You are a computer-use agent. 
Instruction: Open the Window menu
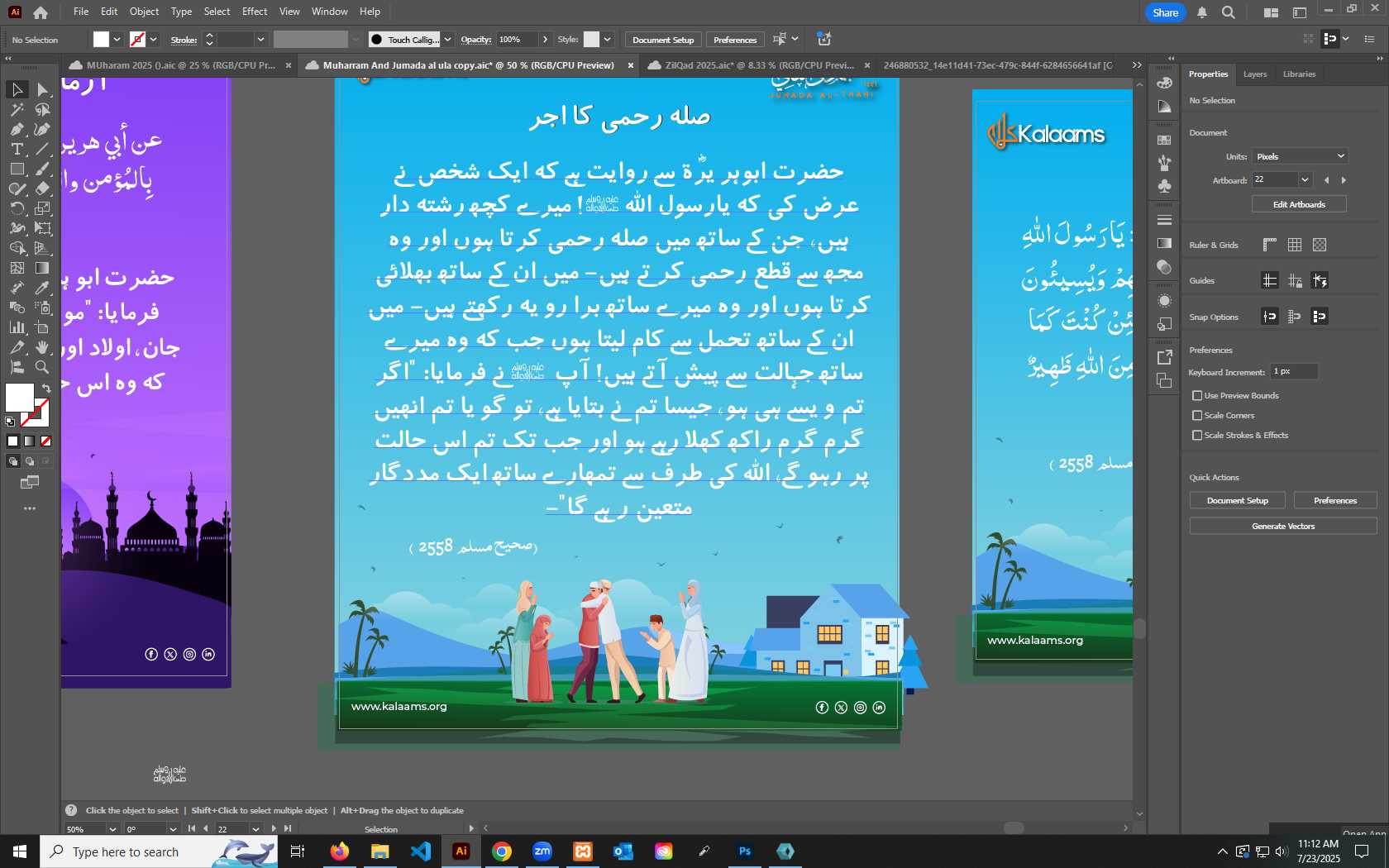tap(329, 12)
